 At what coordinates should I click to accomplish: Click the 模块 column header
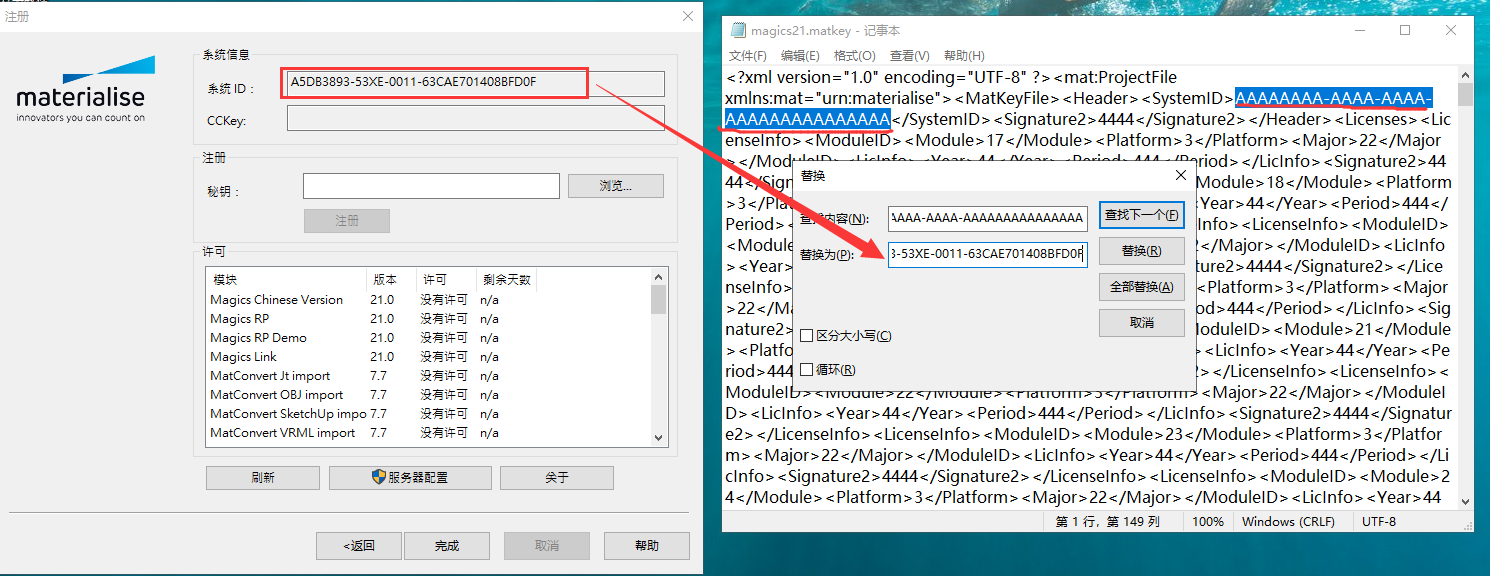(x=286, y=280)
